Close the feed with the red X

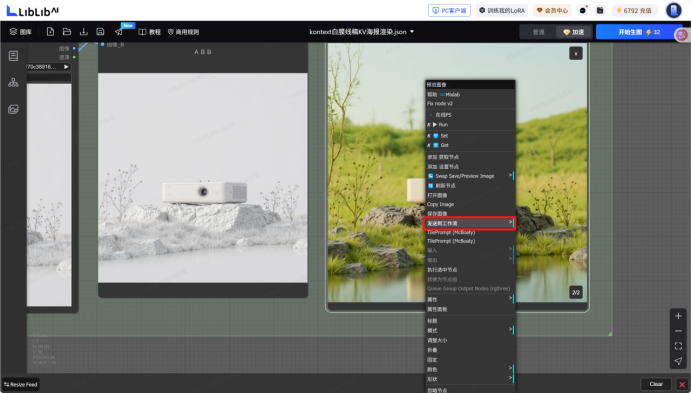pyautogui.click(x=682, y=385)
